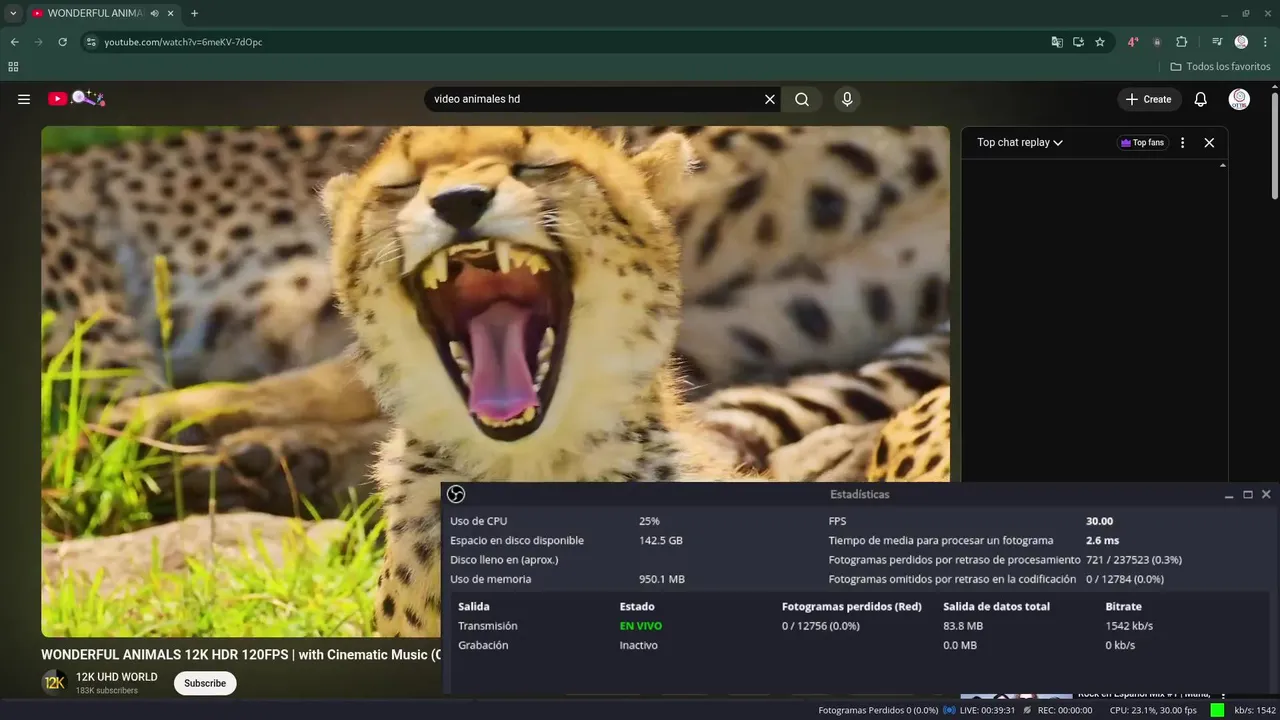Click the 1542 kb/s bitrate value

[x=1129, y=626]
